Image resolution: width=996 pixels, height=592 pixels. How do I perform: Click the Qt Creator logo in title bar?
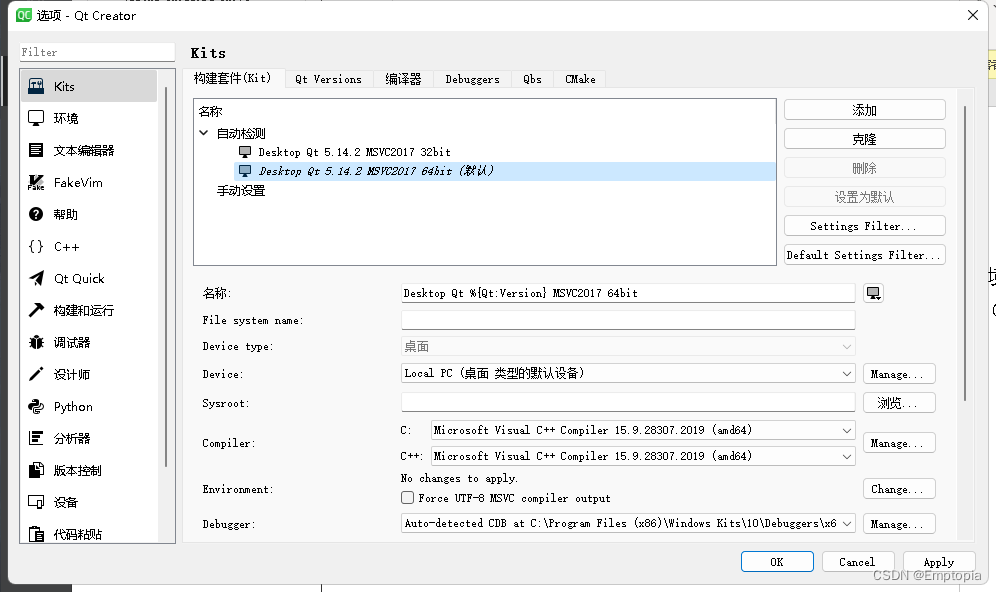[24, 15]
